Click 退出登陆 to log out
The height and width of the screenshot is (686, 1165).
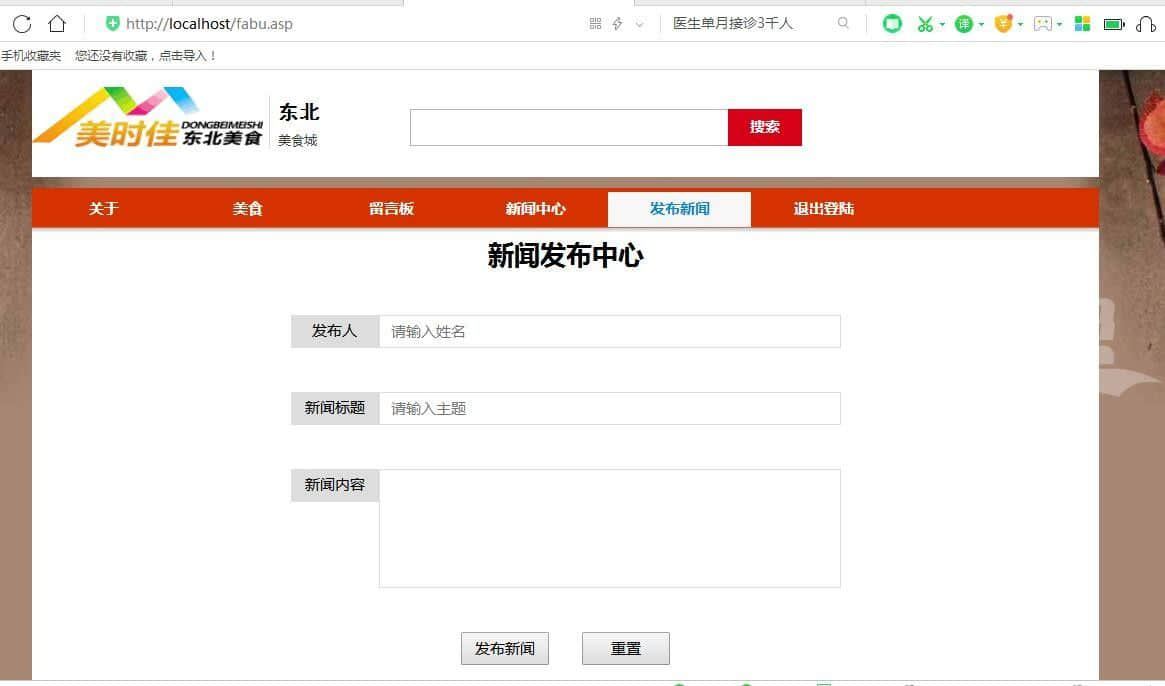pos(823,209)
